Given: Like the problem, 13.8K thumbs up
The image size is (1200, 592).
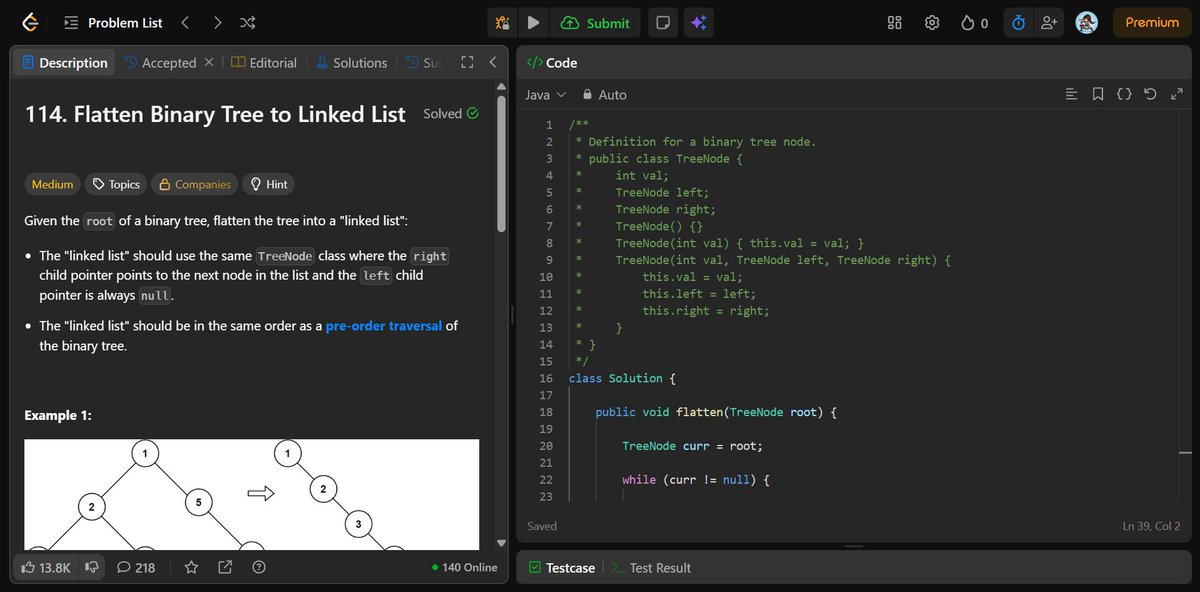Looking at the screenshot, I should (46, 567).
